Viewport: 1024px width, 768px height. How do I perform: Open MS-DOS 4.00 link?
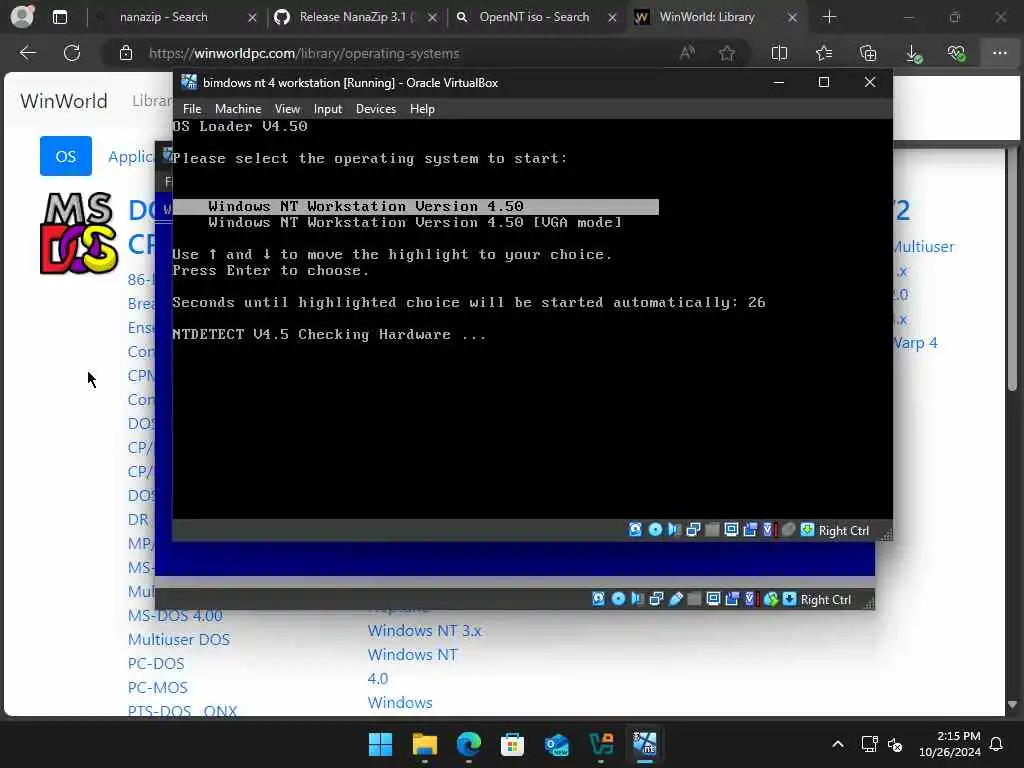[x=175, y=615]
